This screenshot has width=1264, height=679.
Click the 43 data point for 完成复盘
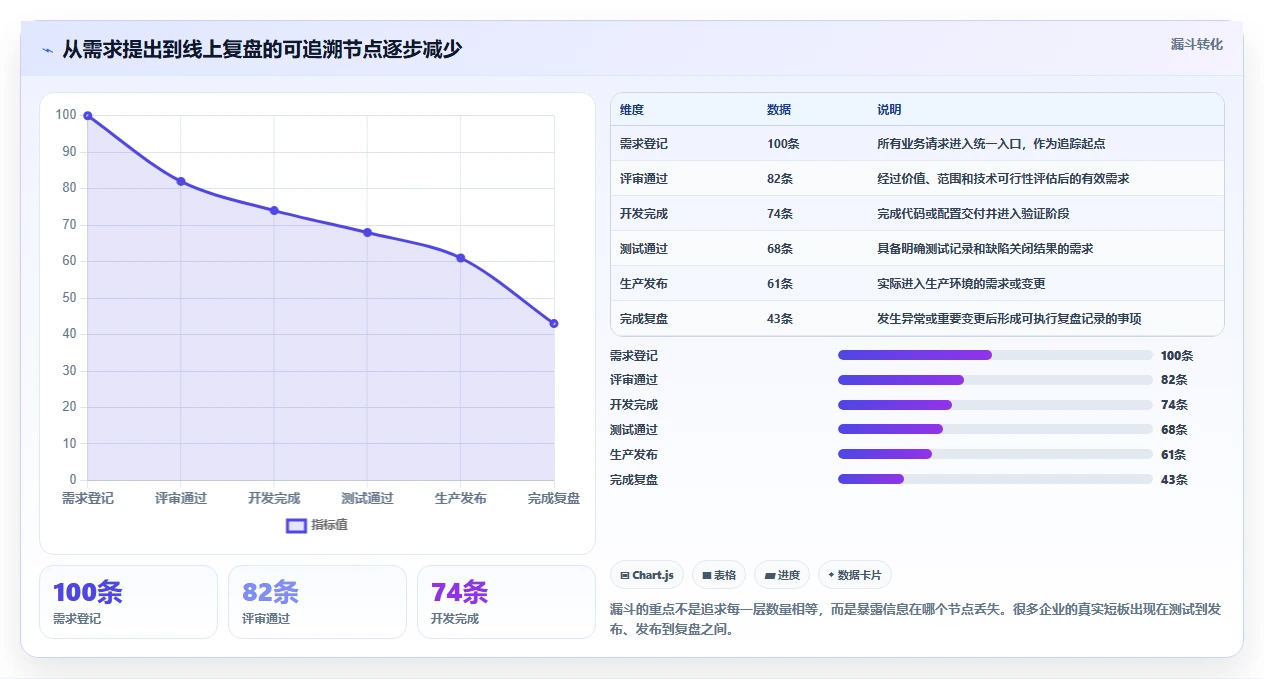[x=554, y=323]
